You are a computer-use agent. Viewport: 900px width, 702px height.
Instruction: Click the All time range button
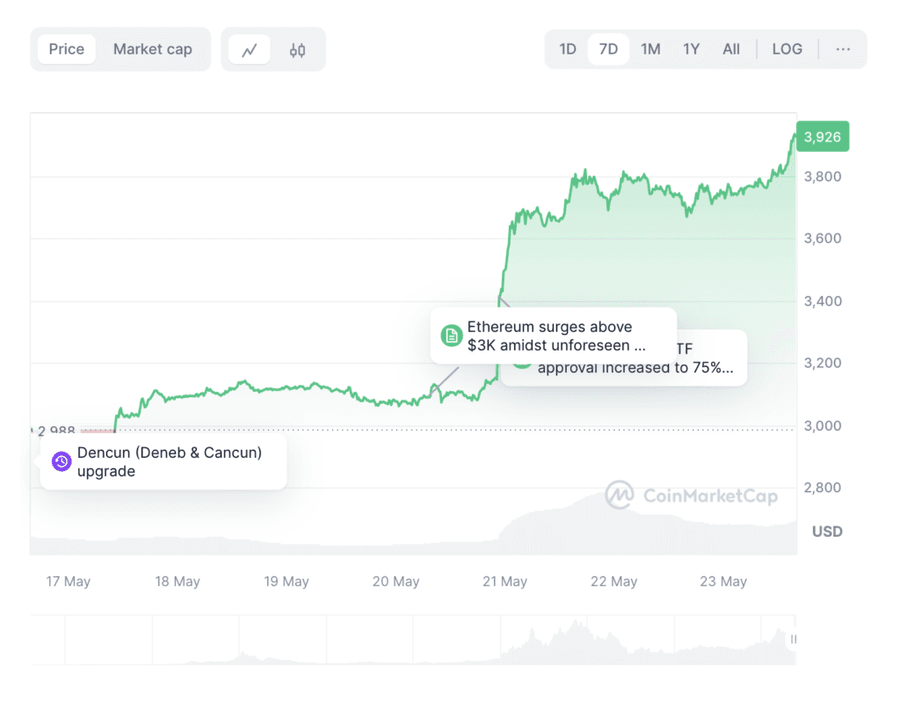pos(731,48)
